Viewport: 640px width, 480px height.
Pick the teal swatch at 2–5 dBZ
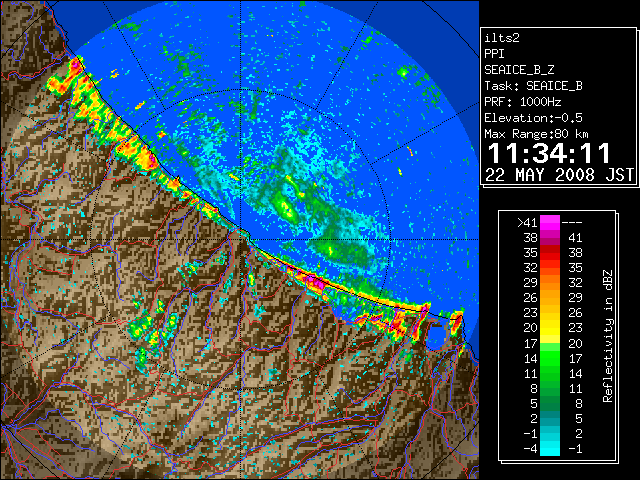pos(550,419)
